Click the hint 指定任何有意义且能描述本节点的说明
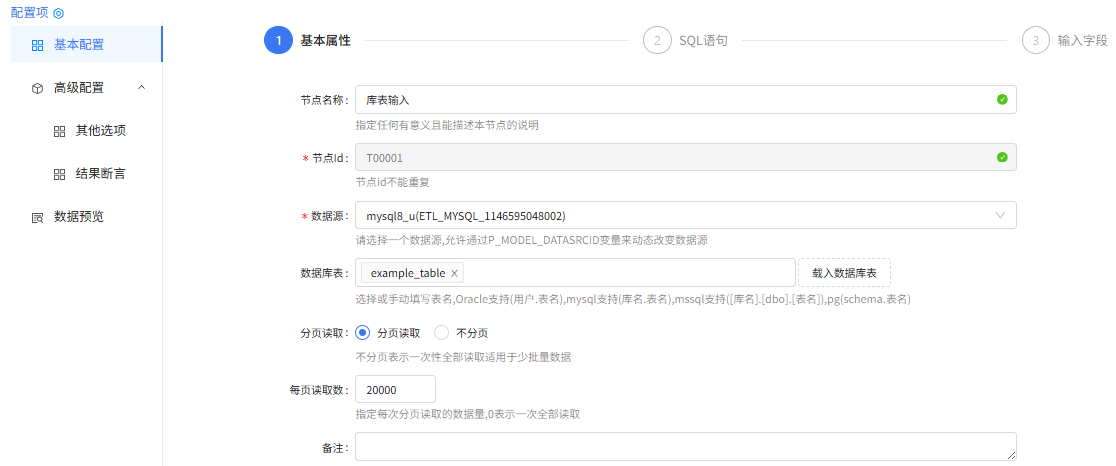 [447, 126]
